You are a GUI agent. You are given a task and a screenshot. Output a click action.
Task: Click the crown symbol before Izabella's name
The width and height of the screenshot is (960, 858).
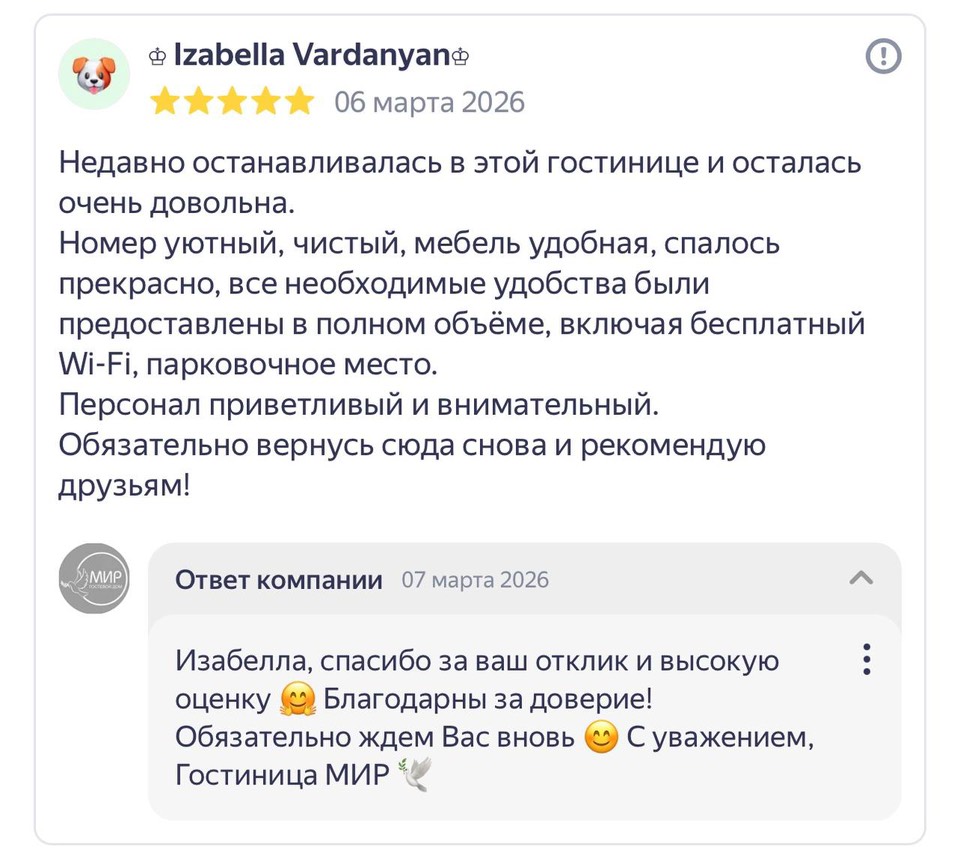click(x=159, y=58)
